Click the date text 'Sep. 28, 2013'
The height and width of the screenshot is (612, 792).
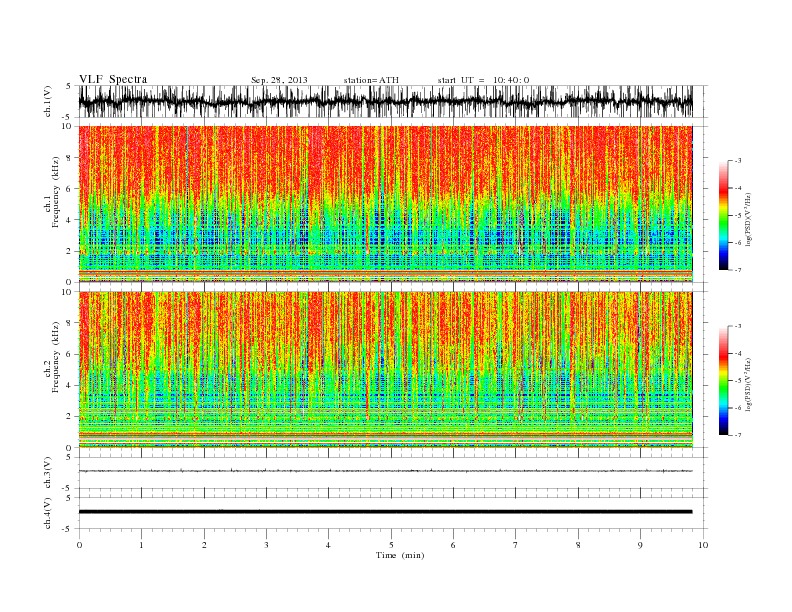[279, 80]
